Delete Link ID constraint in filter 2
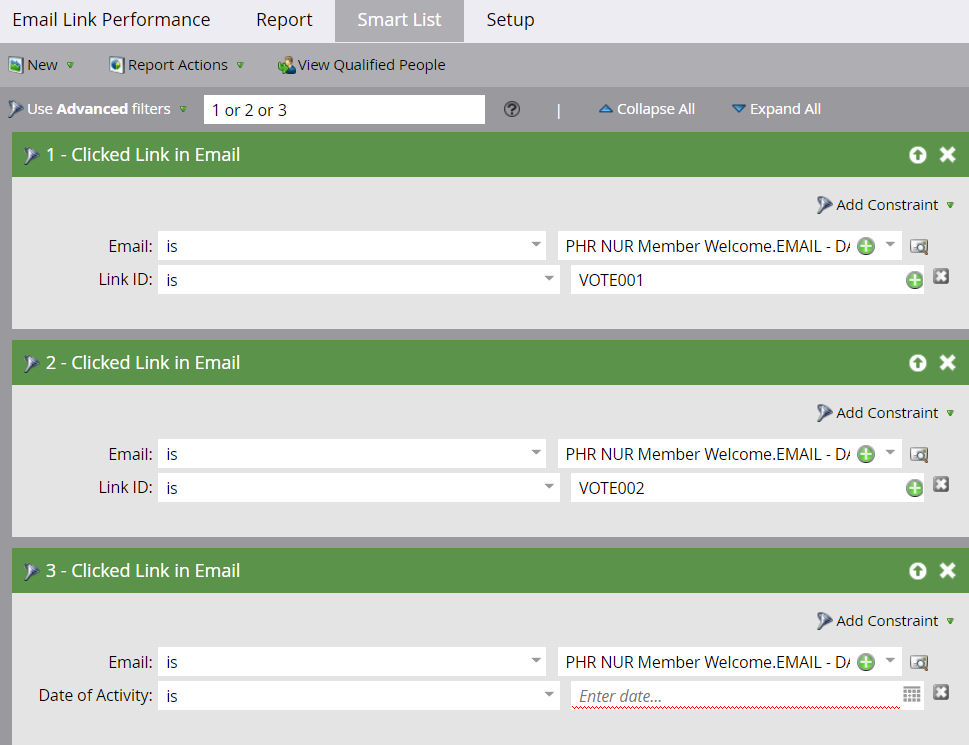This screenshot has width=969, height=745. coord(941,485)
